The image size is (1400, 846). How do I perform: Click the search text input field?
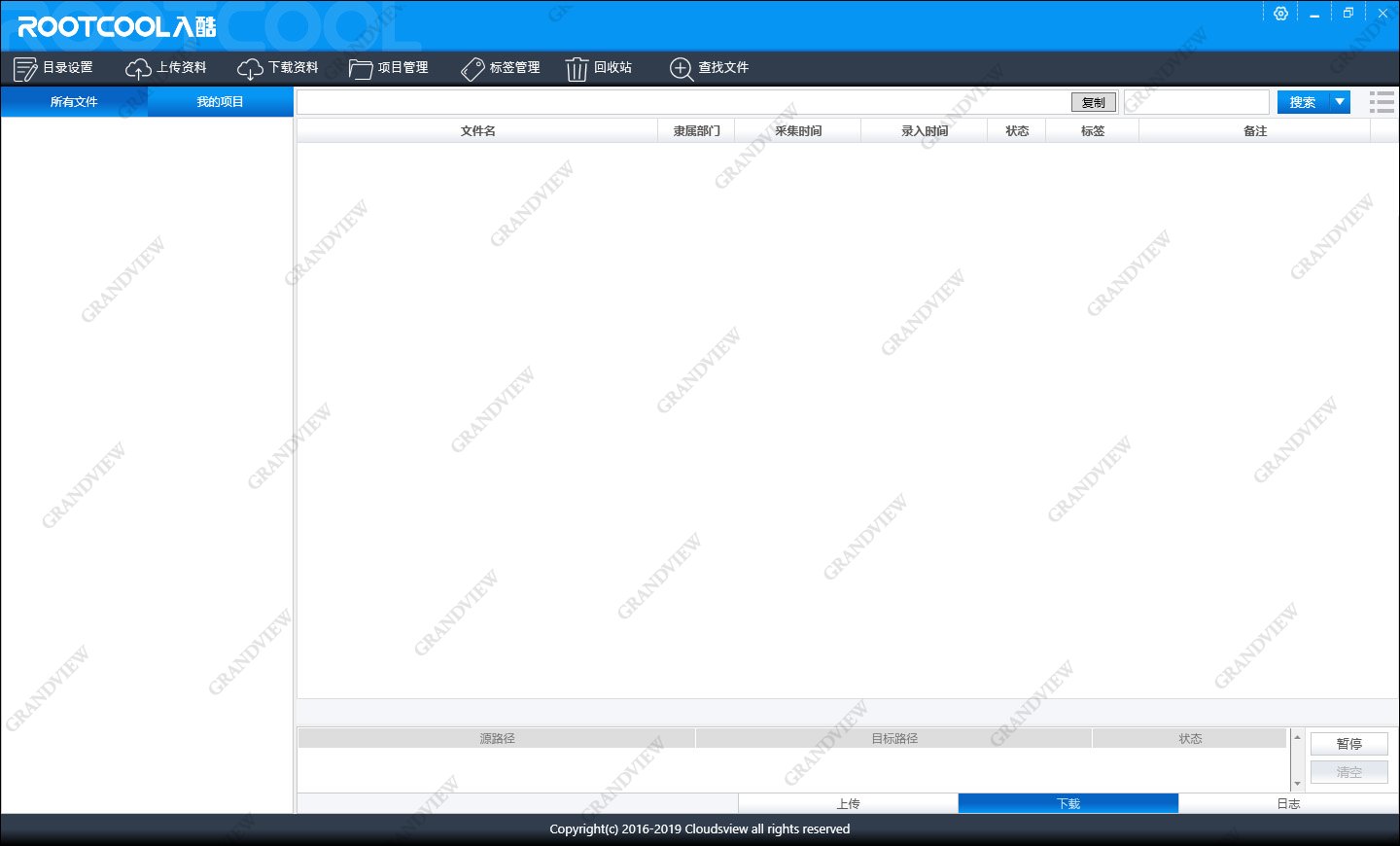[x=1196, y=102]
